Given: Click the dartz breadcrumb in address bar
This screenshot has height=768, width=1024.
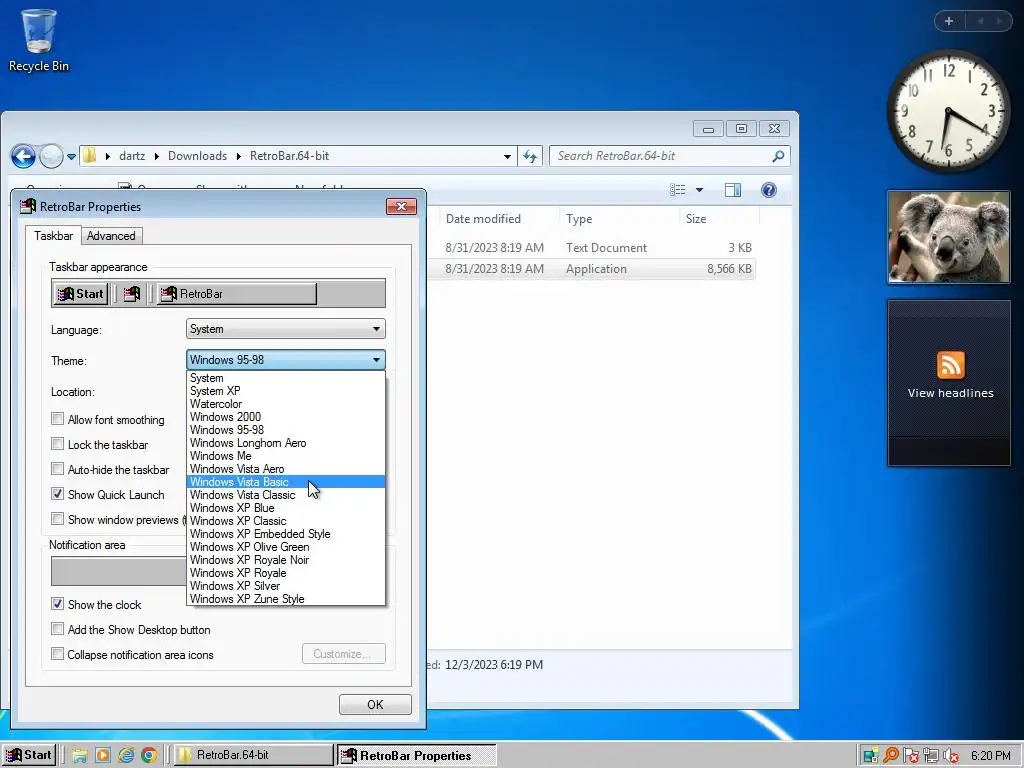Looking at the screenshot, I should click(132, 156).
